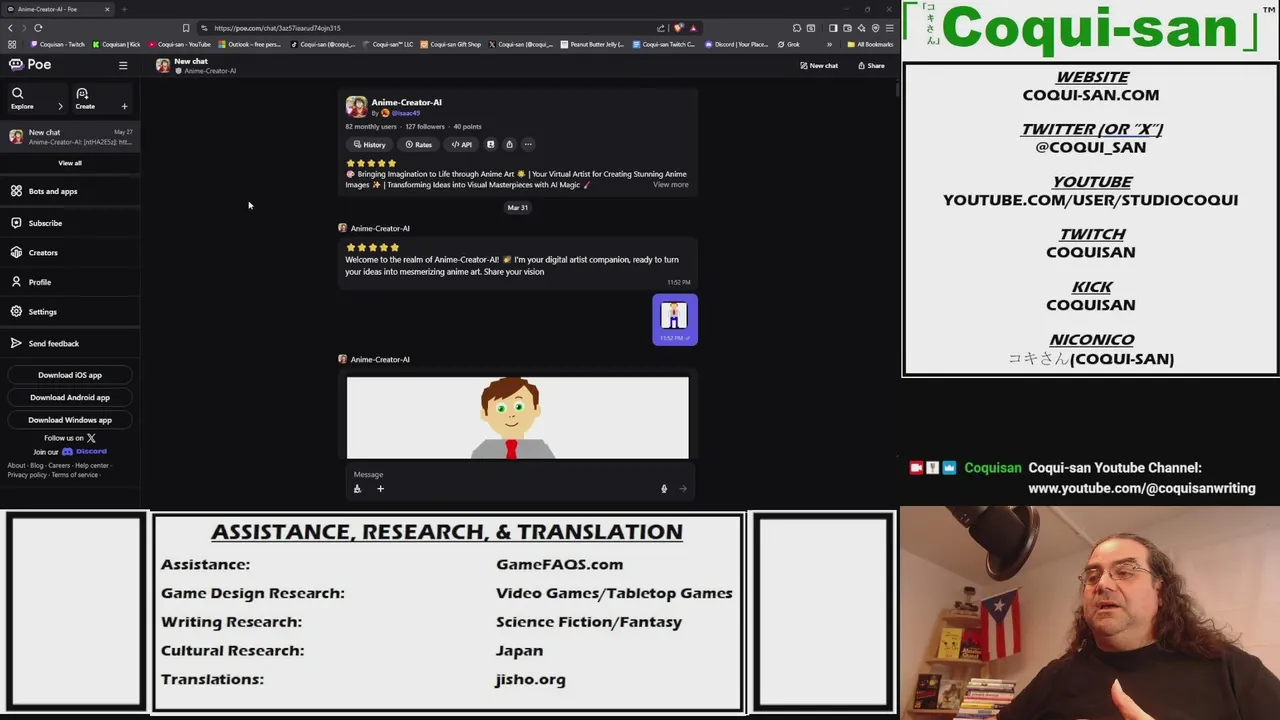Open the Discord join link
Image resolution: width=1280 pixels, height=720 pixels.
[x=84, y=451]
